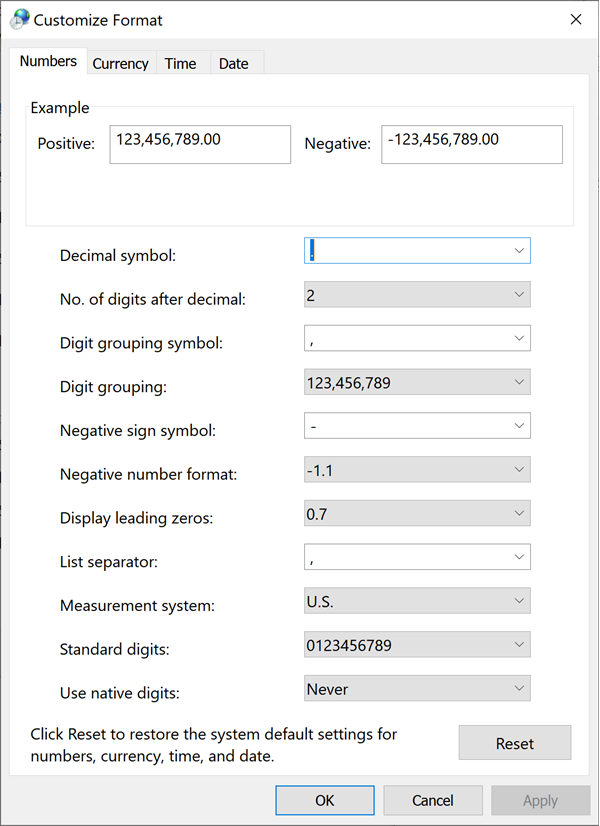The height and width of the screenshot is (826, 600).
Task: Select the Date tab
Action: (x=233, y=63)
